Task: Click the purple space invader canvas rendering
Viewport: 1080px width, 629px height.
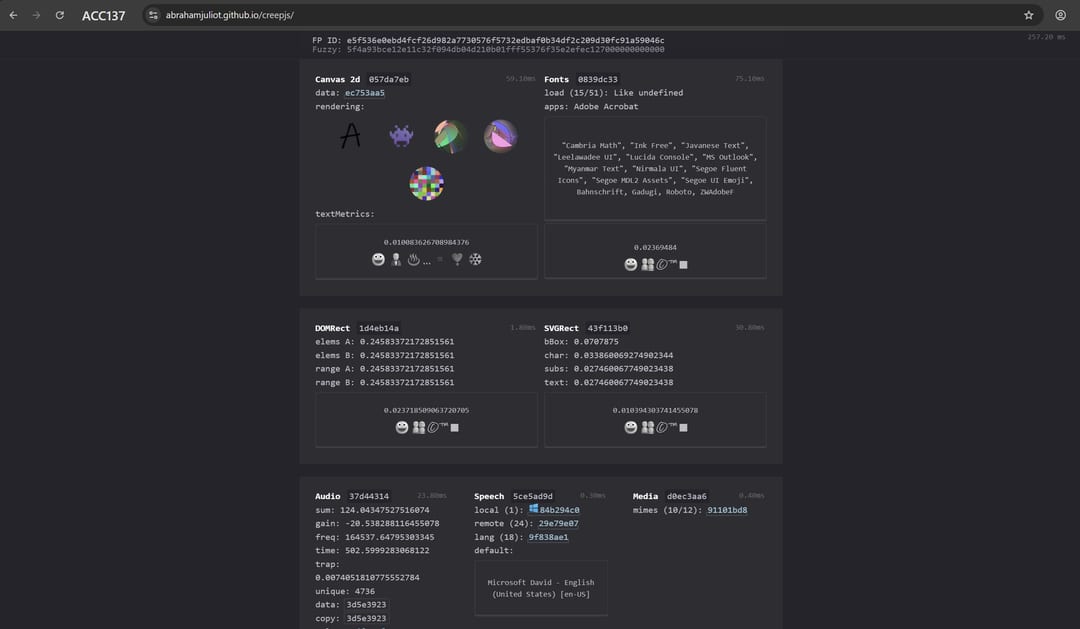Action: coord(401,136)
